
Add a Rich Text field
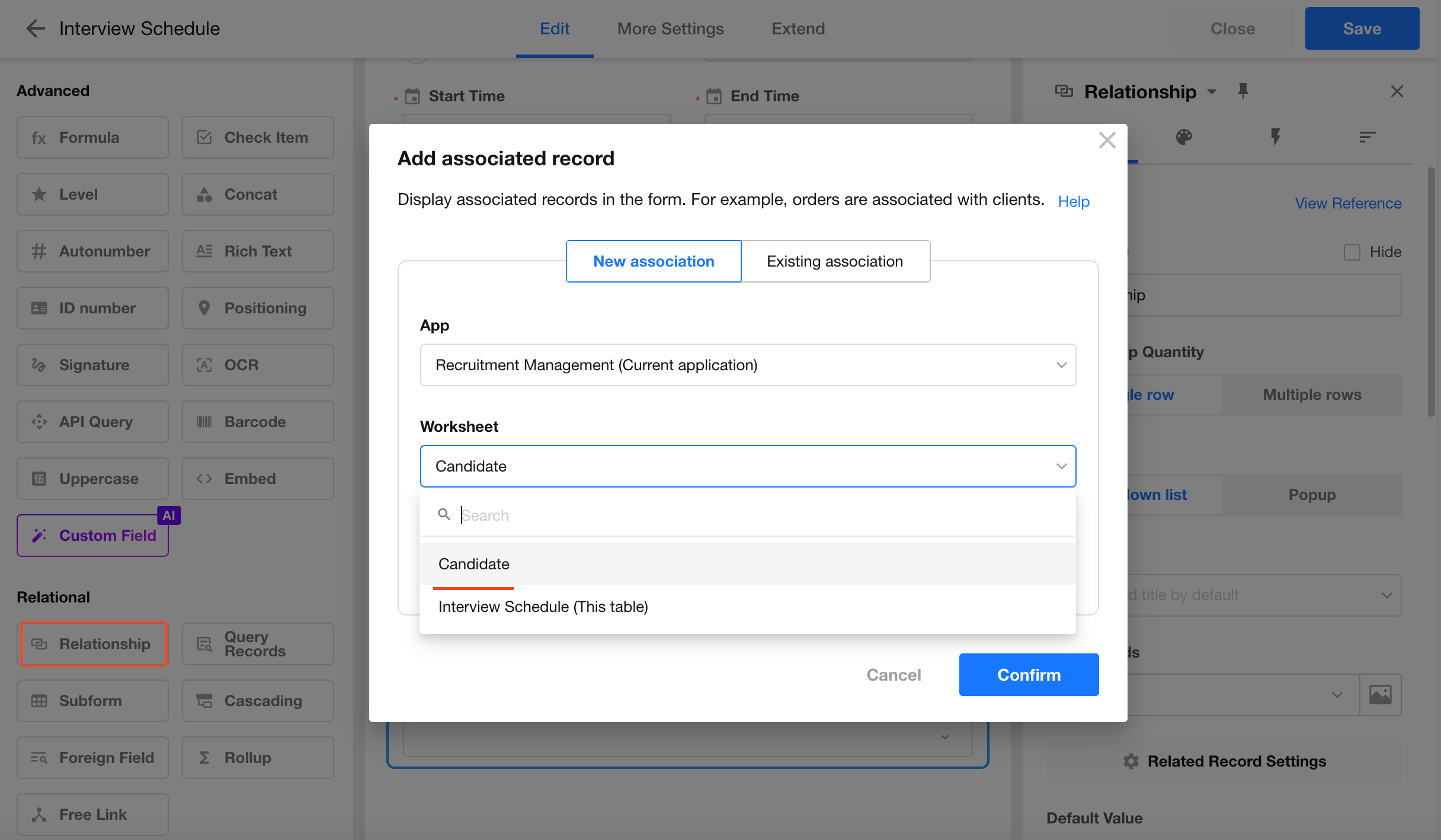pyautogui.click(x=258, y=251)
